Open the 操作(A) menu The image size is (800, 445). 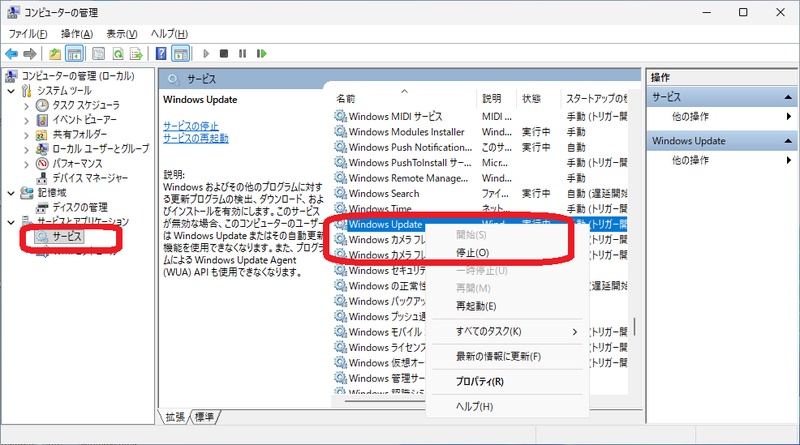77,34
